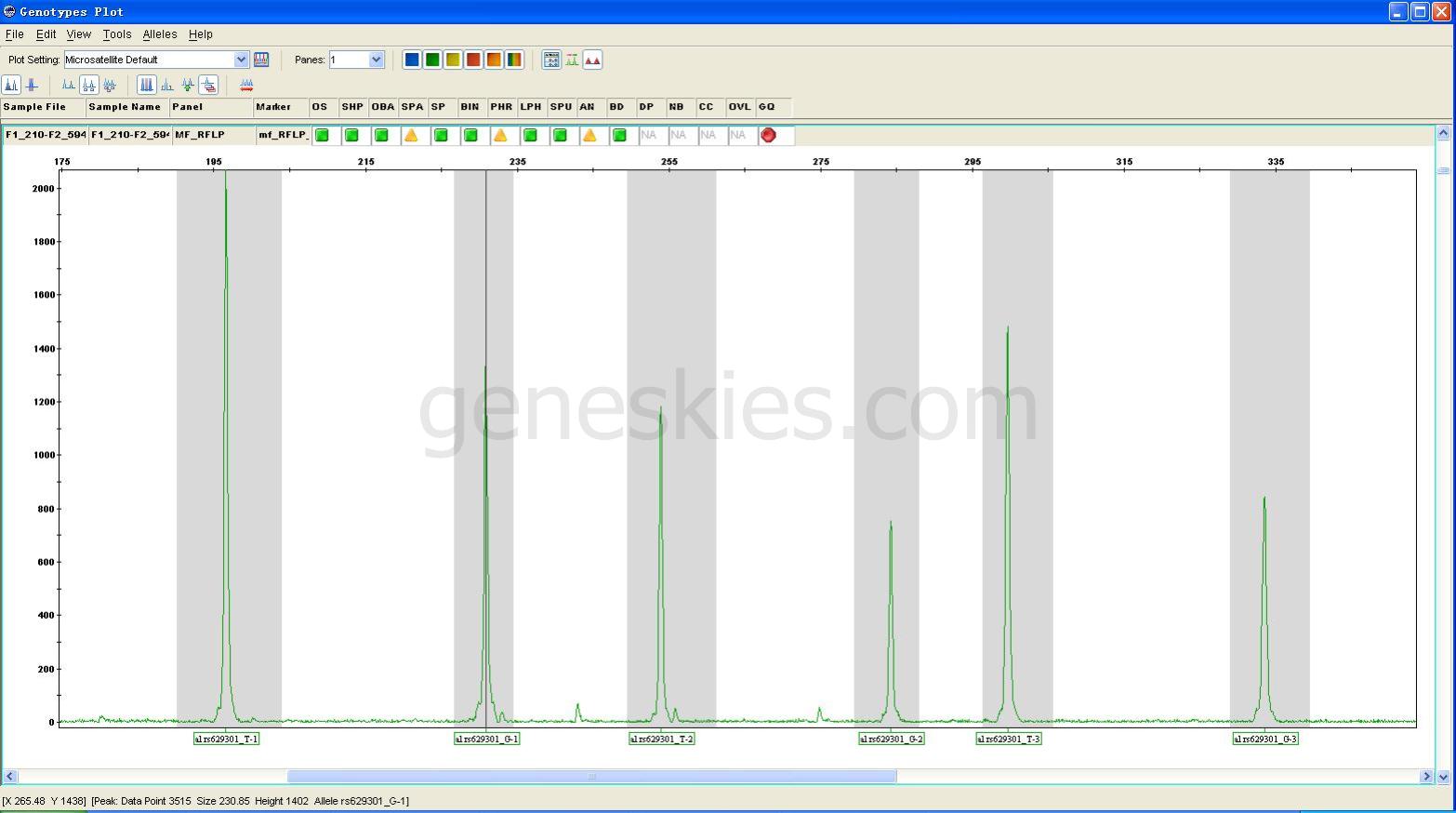Click the all-colors dye swatch
This screenshot has height=813, width=1456.
tap(514, 60)
